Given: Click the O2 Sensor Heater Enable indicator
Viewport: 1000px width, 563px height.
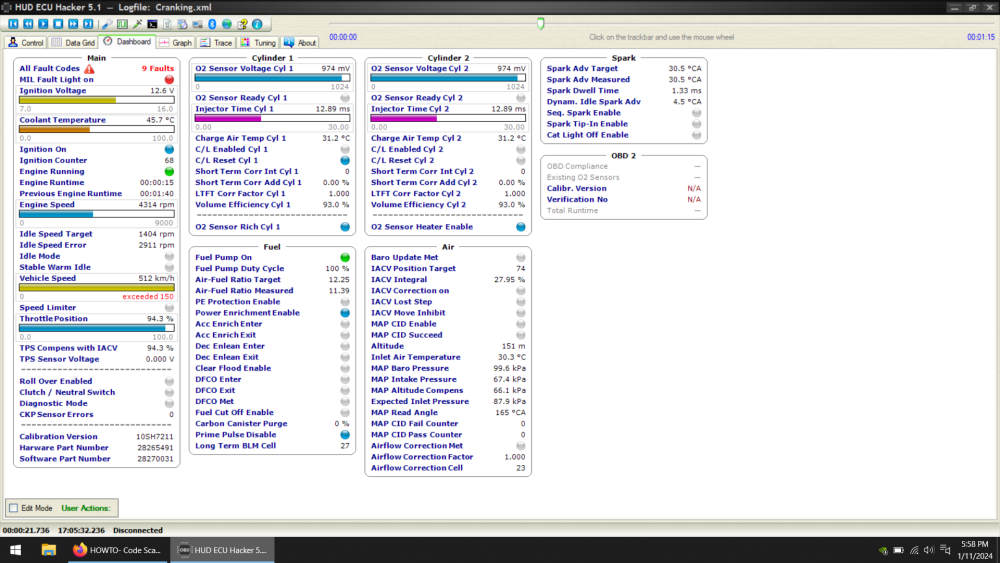Looking at the screenshot, I should [521, 227].
